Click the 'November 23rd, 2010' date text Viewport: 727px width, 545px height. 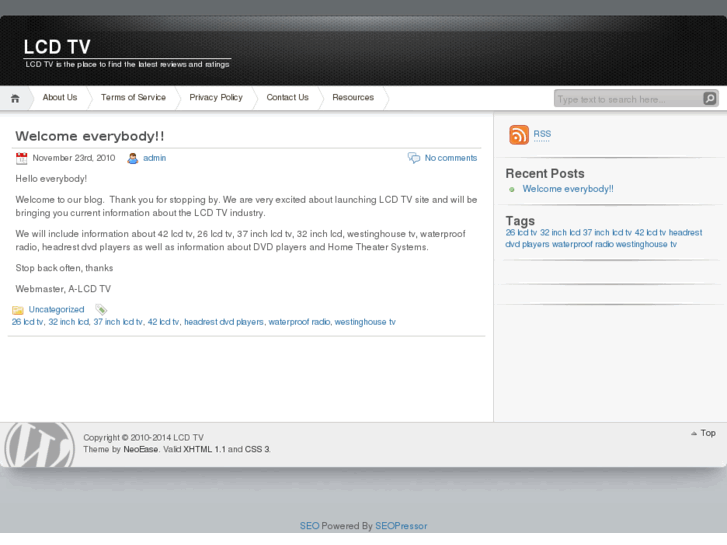(x=74, y=158)
